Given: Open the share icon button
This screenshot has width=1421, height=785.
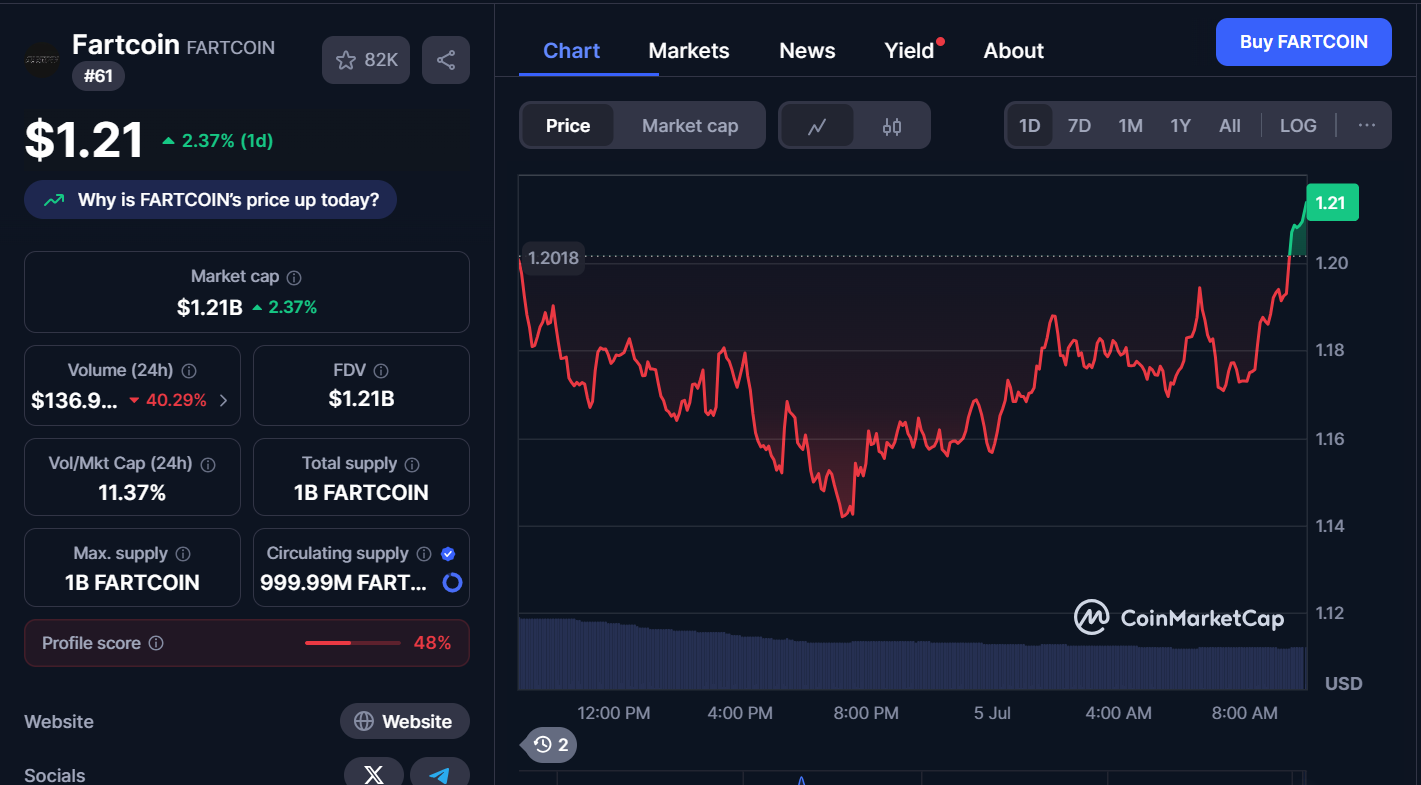Looking at the screenshot, I should [446, 60].
